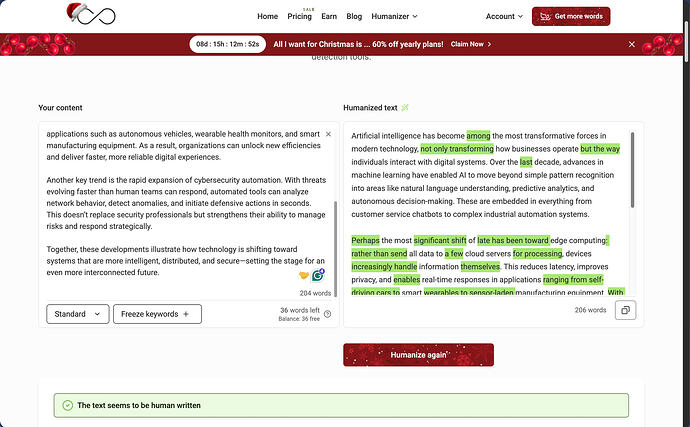Image resolution: width=690 pixels, height=427 pixels.
Task: Go to the Earn page
Action: click(x=329, y=16)
